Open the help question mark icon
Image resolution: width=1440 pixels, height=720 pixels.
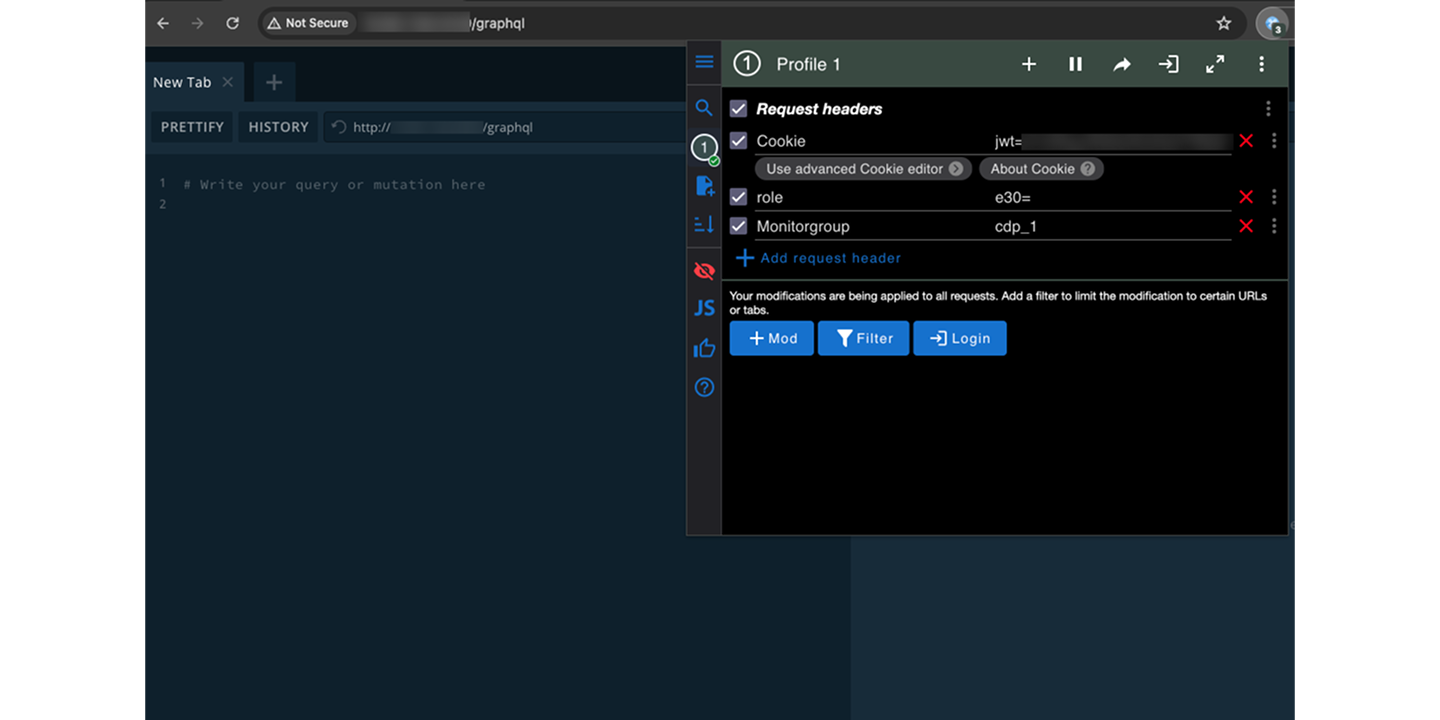(704, 387)
